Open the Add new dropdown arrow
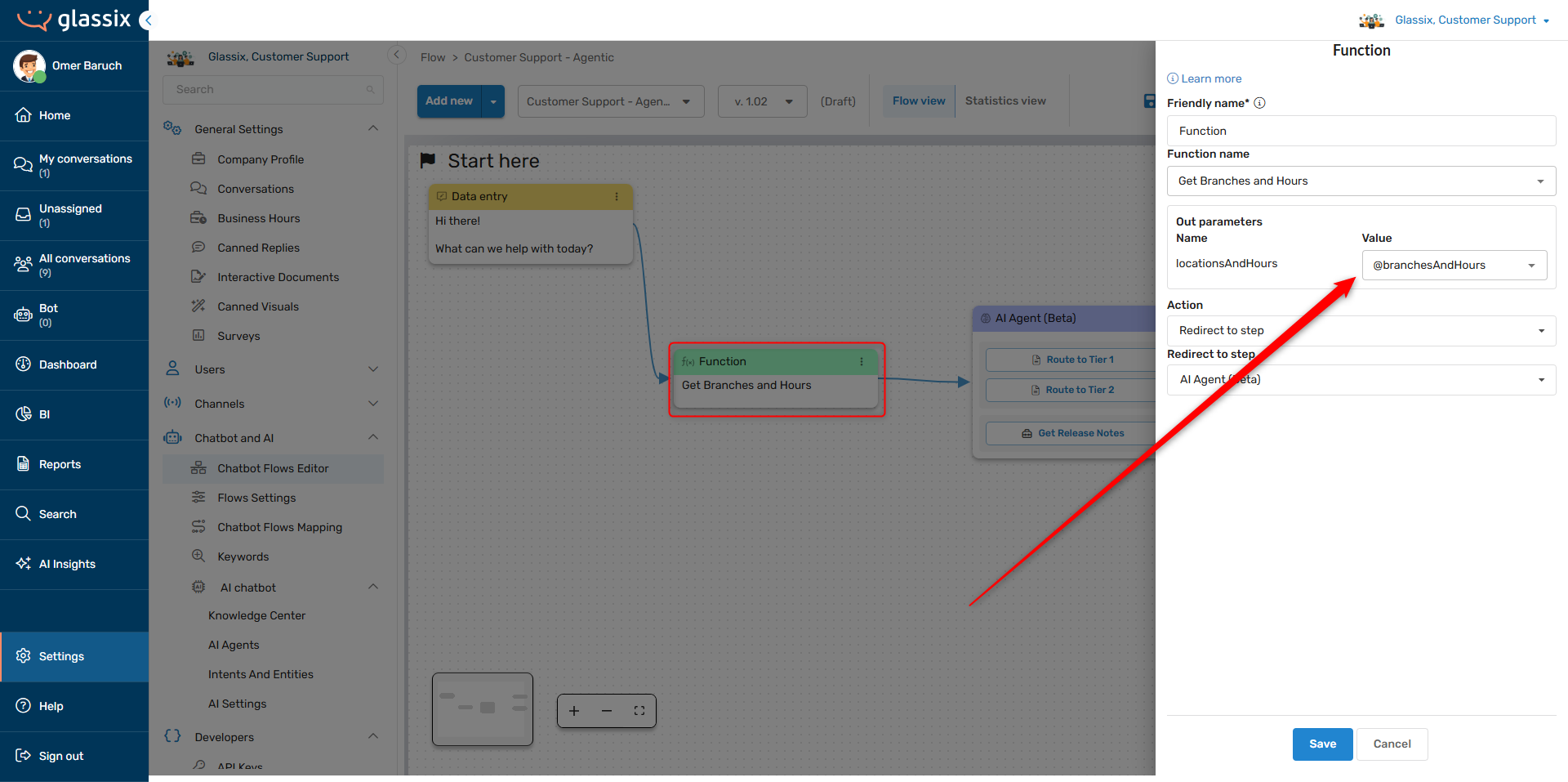The image size is (1568, 782). 493,101
